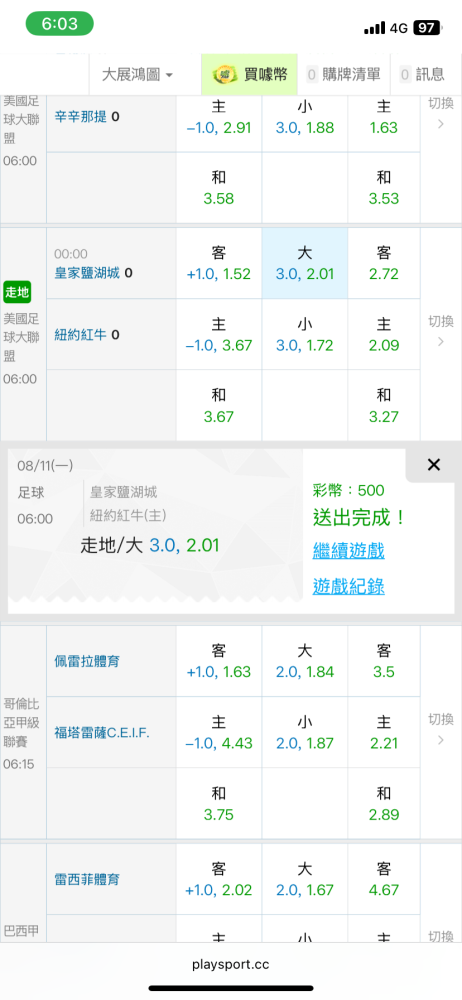Tap the 買噱幣 coin icon
The image size is (462, 1000).
coord(223,75)
